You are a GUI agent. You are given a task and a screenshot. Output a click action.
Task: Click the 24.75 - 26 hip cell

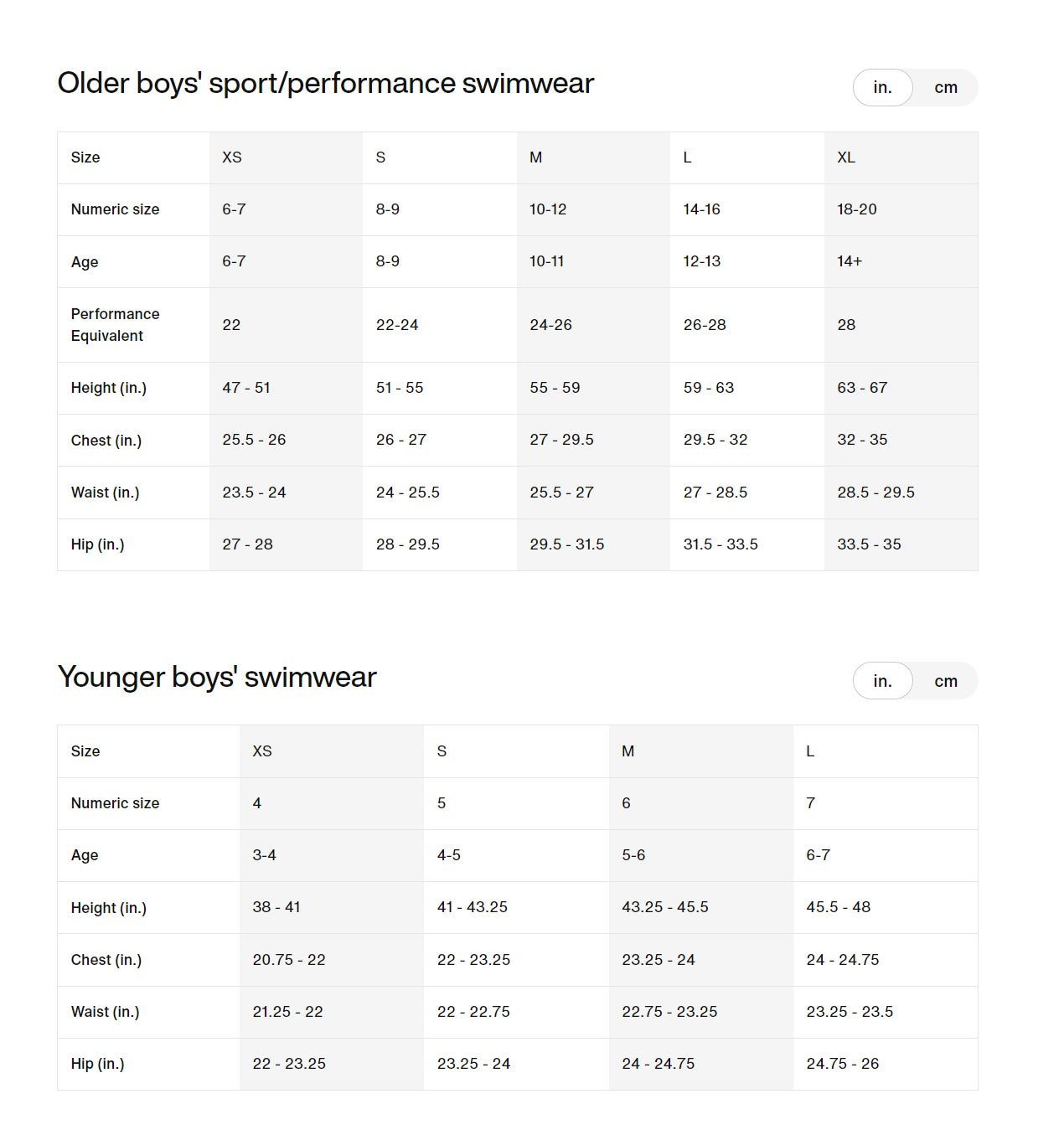click(x=842, y=1064)
